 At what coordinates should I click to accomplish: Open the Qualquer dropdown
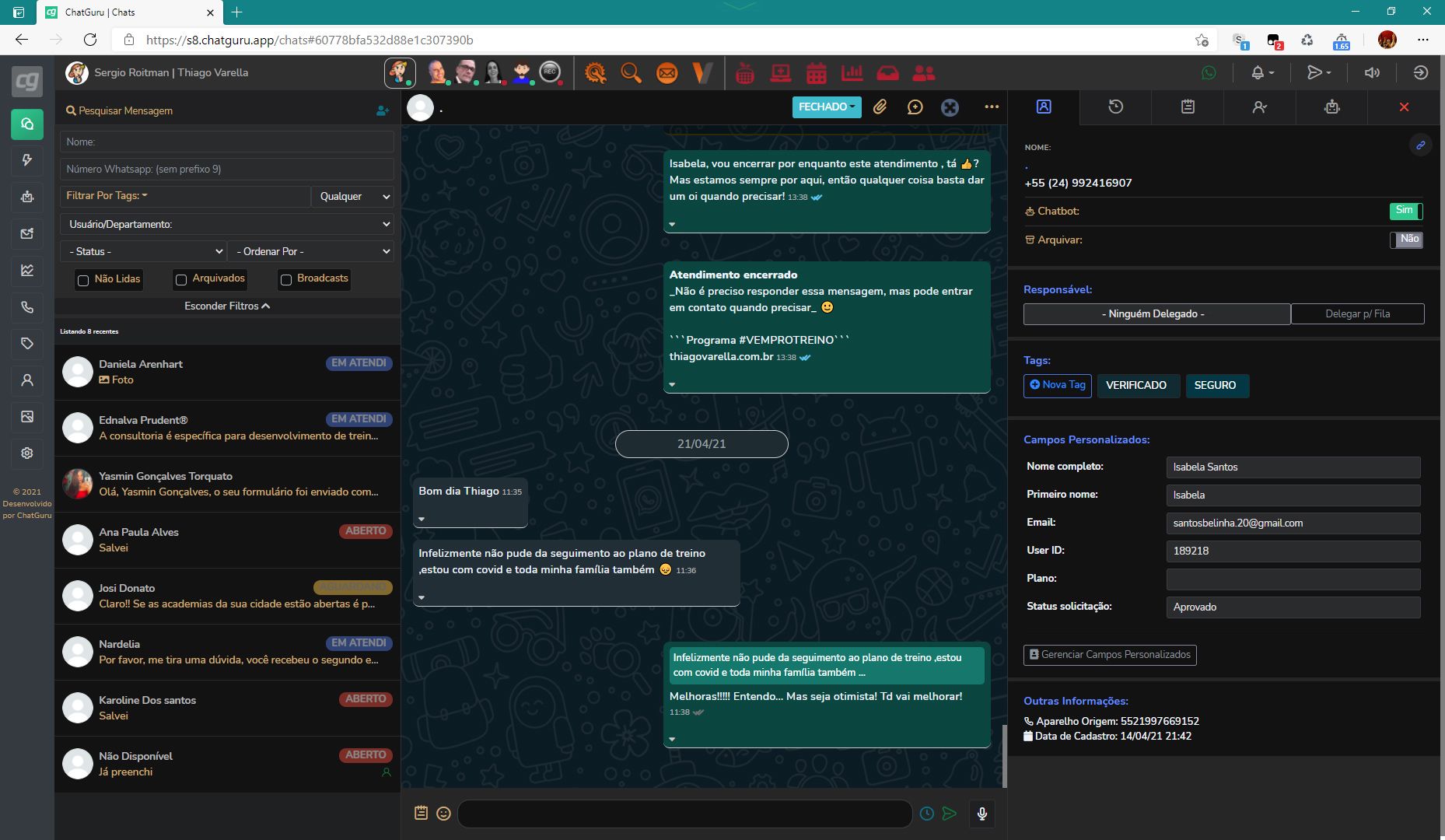click(x=353, y=197)
